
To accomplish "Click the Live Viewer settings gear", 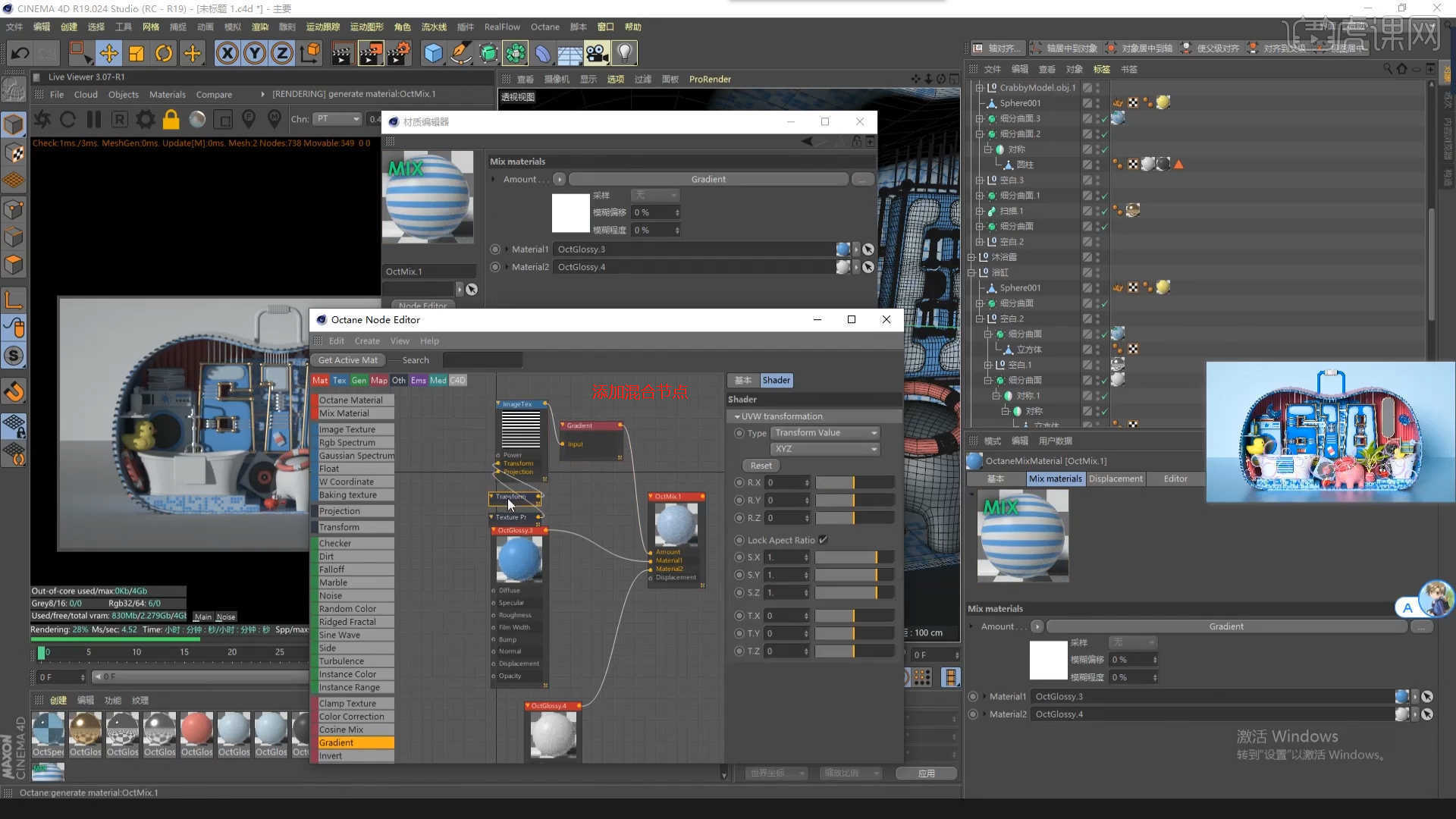I will (145, 119).
